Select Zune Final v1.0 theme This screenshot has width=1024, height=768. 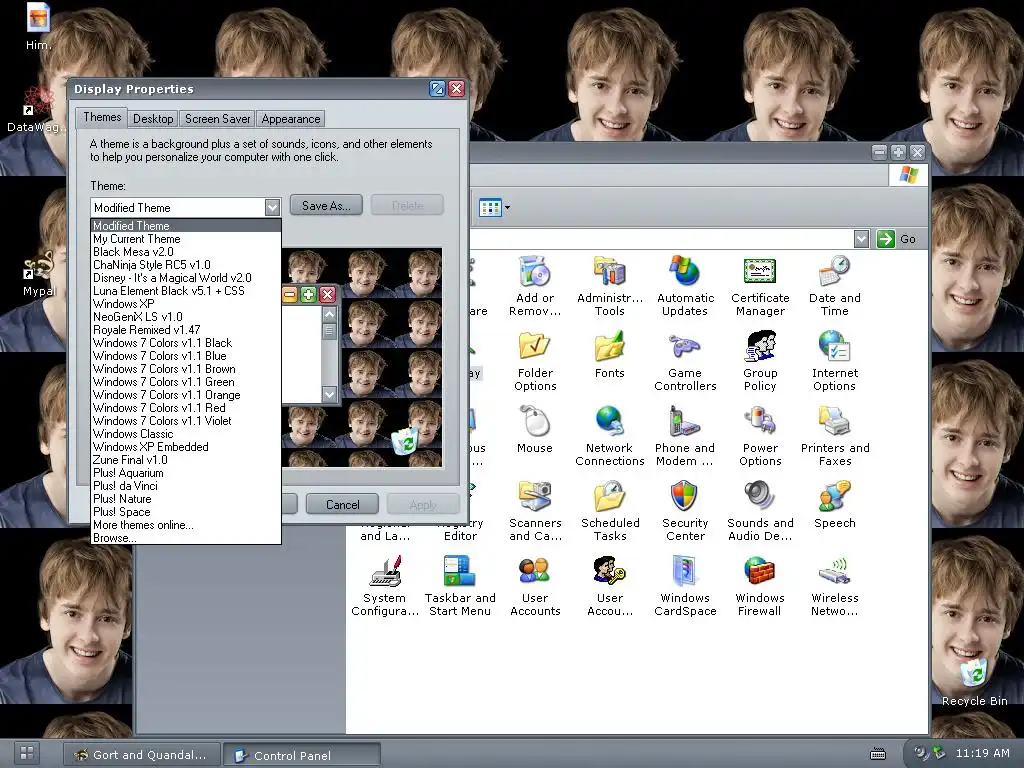tap(185, 460)
